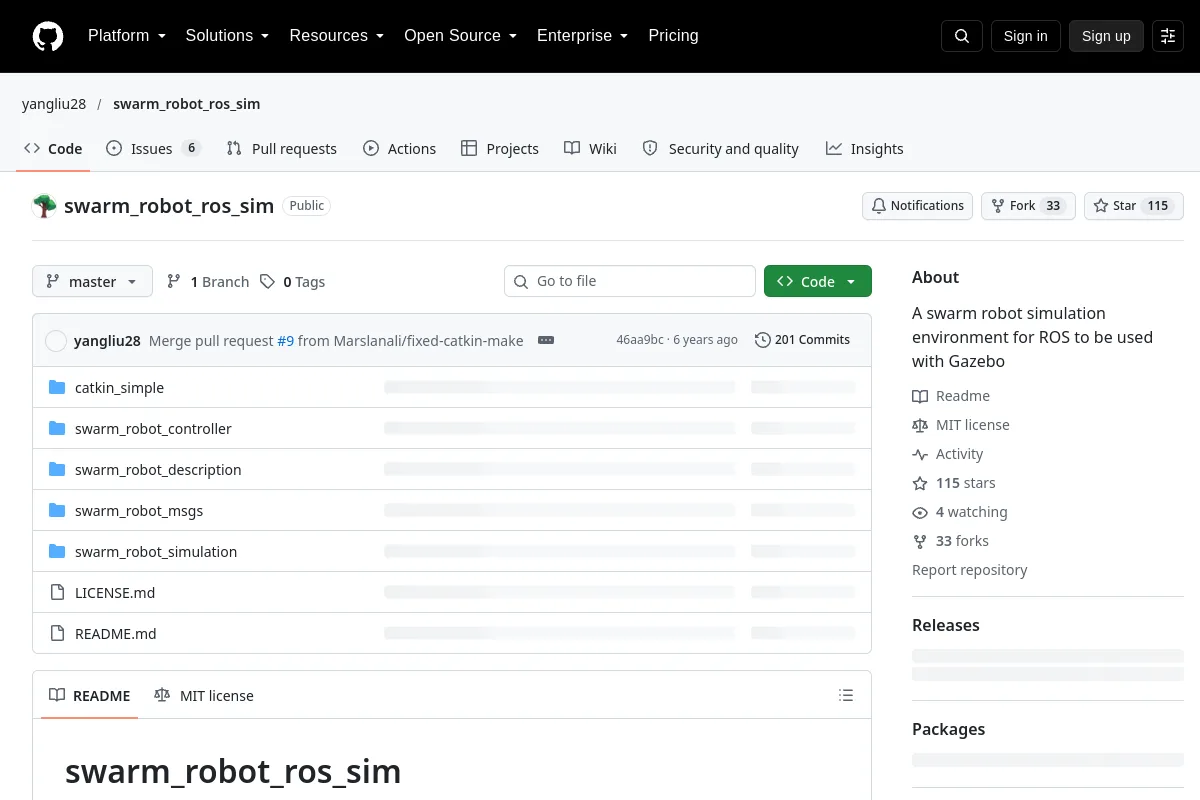This screenshot has height=800, width=1200.
Task: Click the Go to file search field
Action: (x=630, y=281)
